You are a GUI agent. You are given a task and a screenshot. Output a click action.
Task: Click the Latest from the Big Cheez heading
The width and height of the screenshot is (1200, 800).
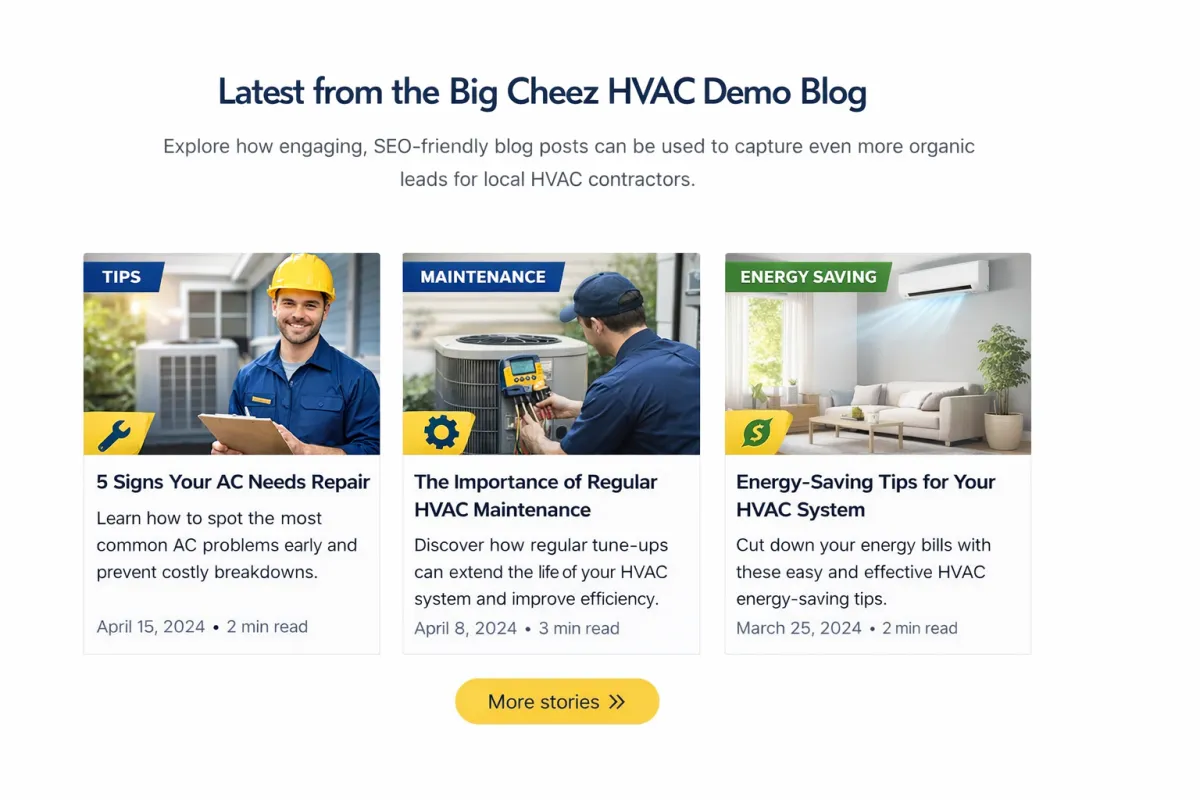coord(542,92)
